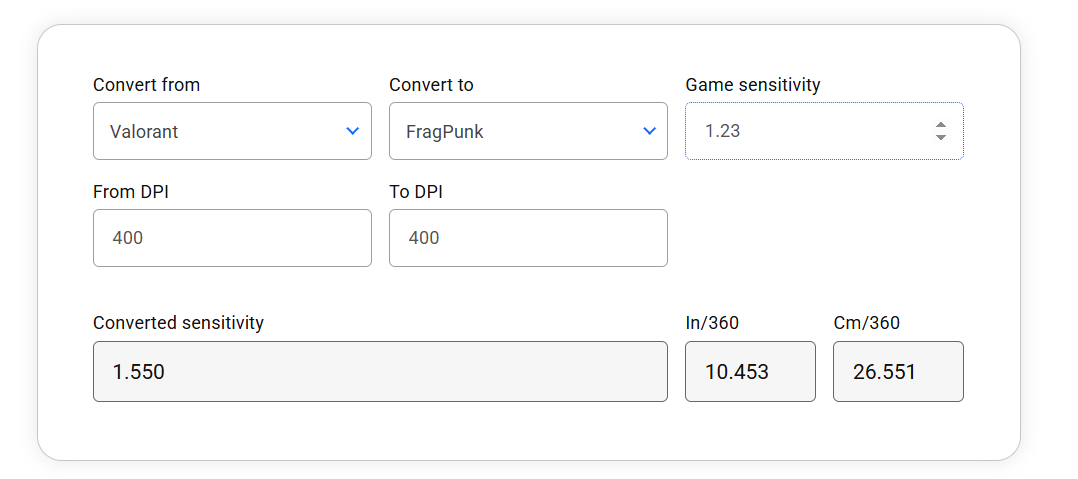Click the Converted sensitivity result box

click(x=380, y=372)
